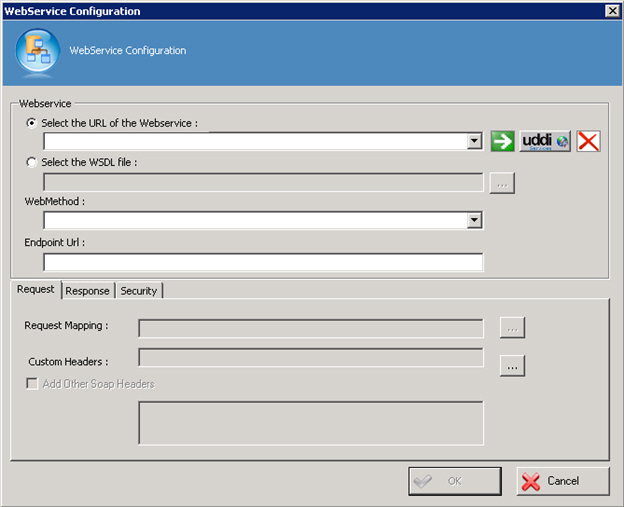Click the red X delete icon
The height and width of the screenshot is (507, 624).
(x=589, y=142)
